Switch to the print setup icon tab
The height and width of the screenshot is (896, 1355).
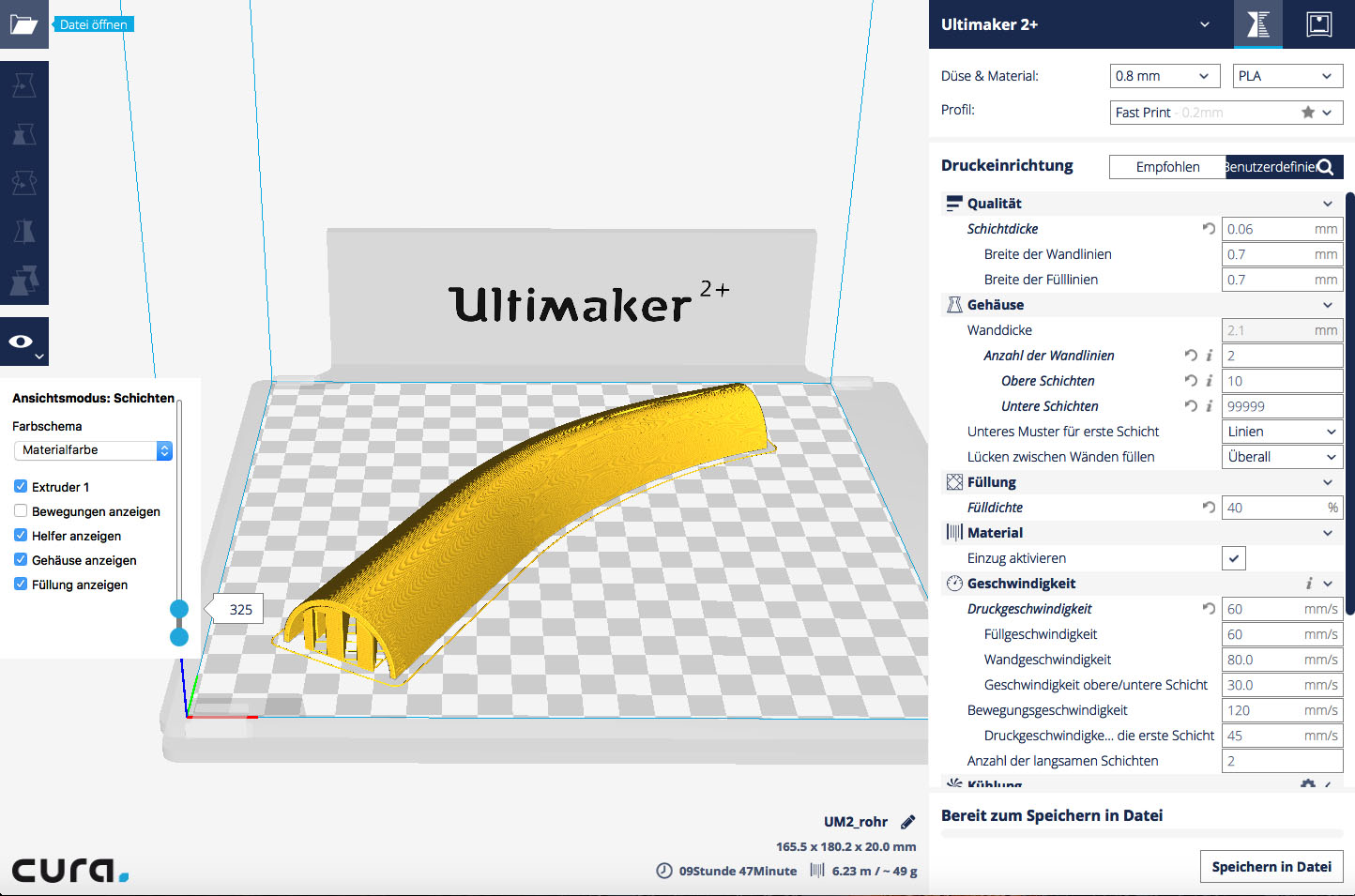click(x=1258, y=24)
